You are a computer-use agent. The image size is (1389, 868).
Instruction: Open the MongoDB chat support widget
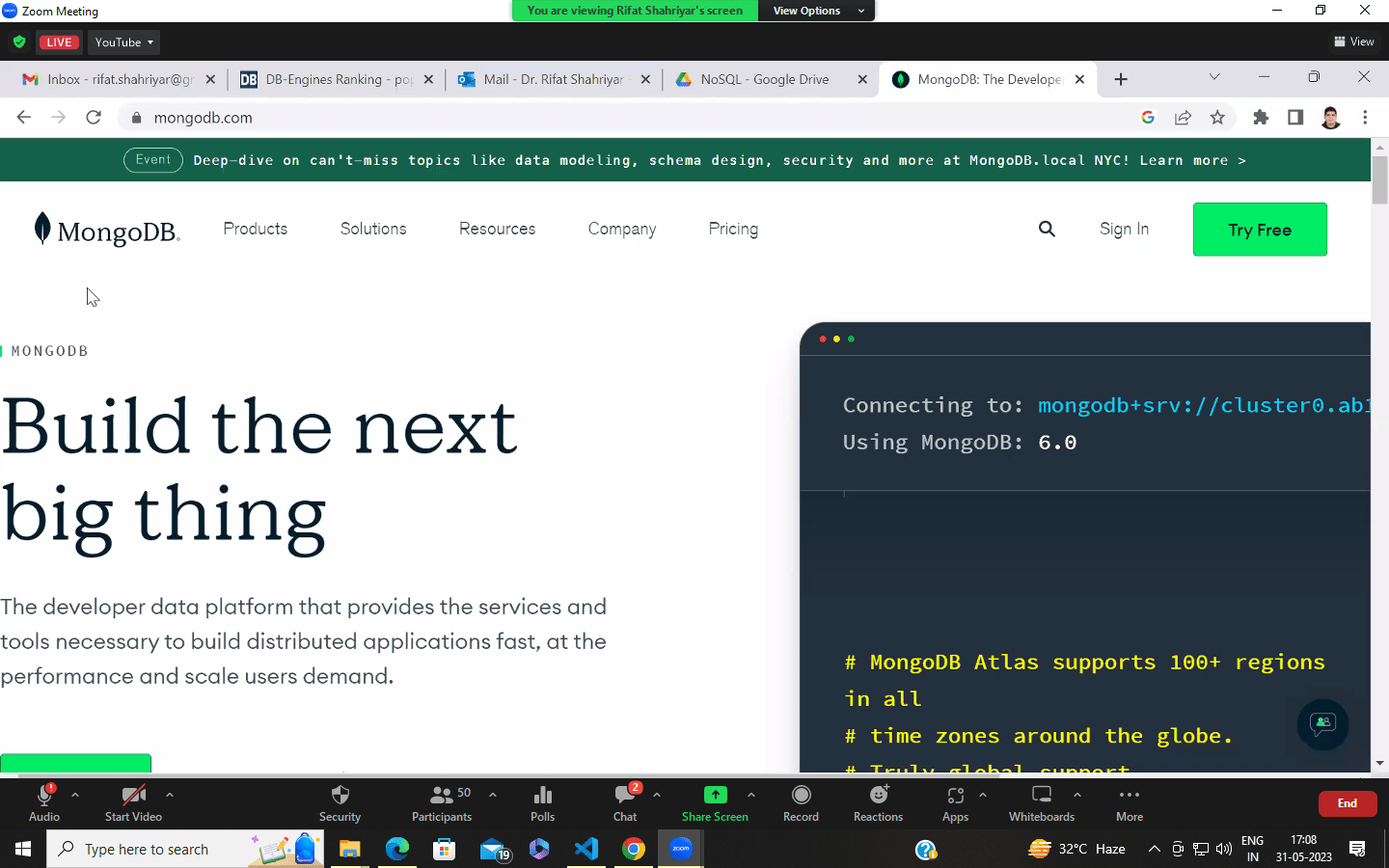coord(1322,723)
